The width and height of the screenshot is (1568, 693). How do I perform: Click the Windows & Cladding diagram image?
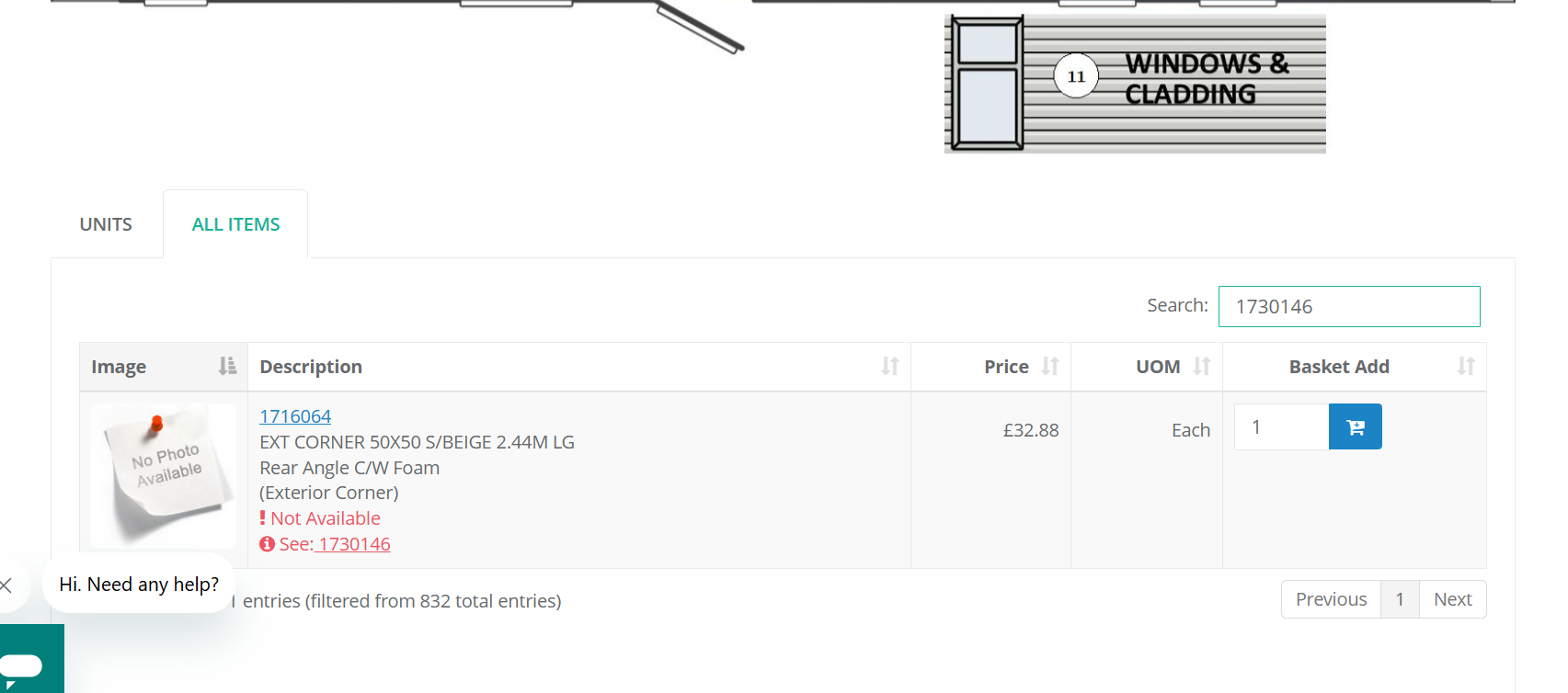[x=1135, y=84]
